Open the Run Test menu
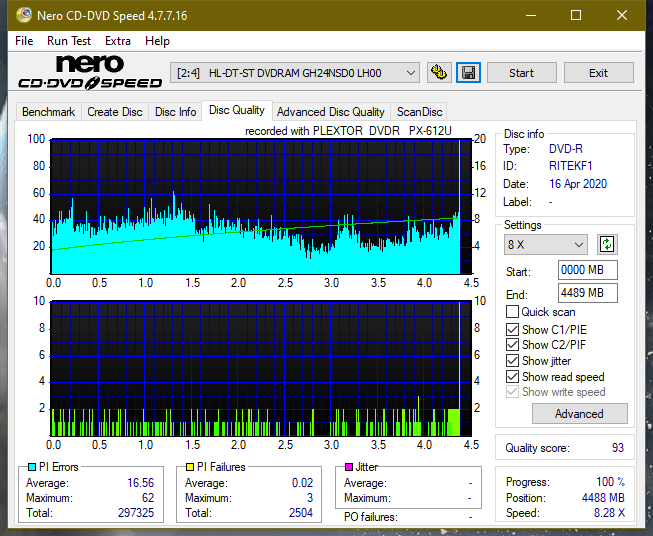Viewport: 653px width, 536px height. (x=69, y=41)
